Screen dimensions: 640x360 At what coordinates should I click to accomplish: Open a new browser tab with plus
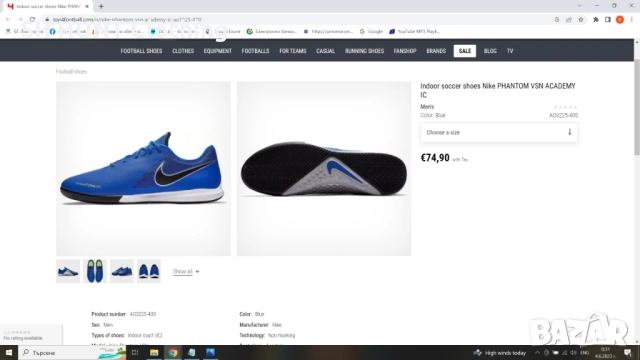pyautogui.click(x=101, y=6)
